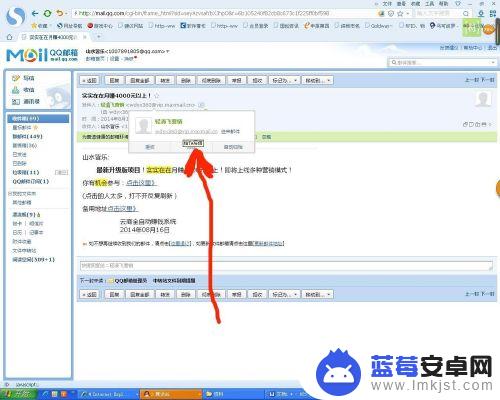Close the current mail tab

click(x=85, y=37)
